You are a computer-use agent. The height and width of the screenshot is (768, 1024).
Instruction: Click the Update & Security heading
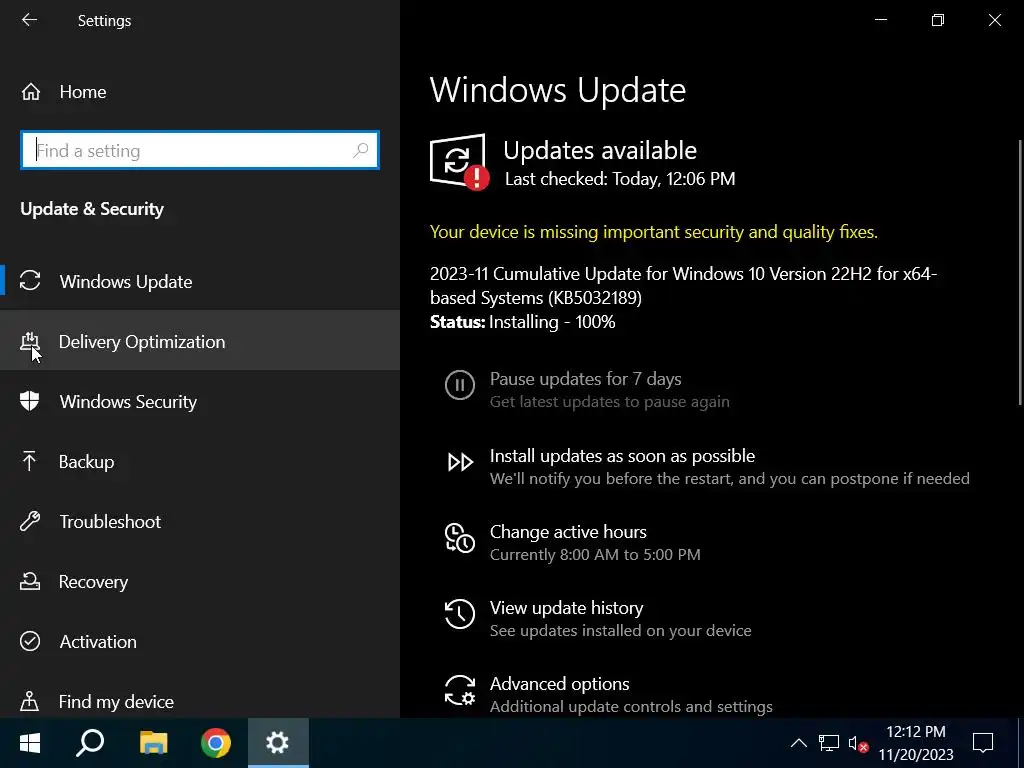92,209
